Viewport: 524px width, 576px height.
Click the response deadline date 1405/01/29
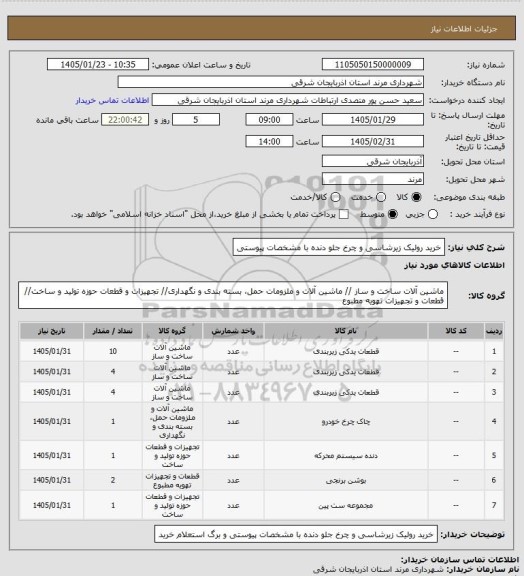373,120
